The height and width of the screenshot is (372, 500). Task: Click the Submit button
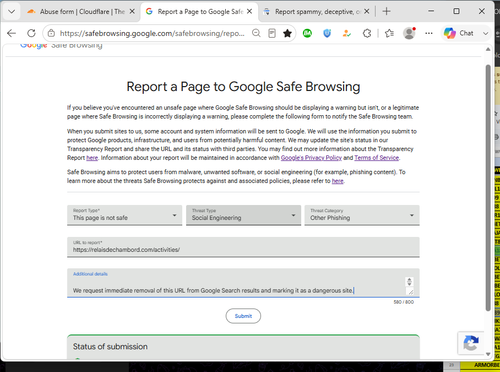coord(243,316)
